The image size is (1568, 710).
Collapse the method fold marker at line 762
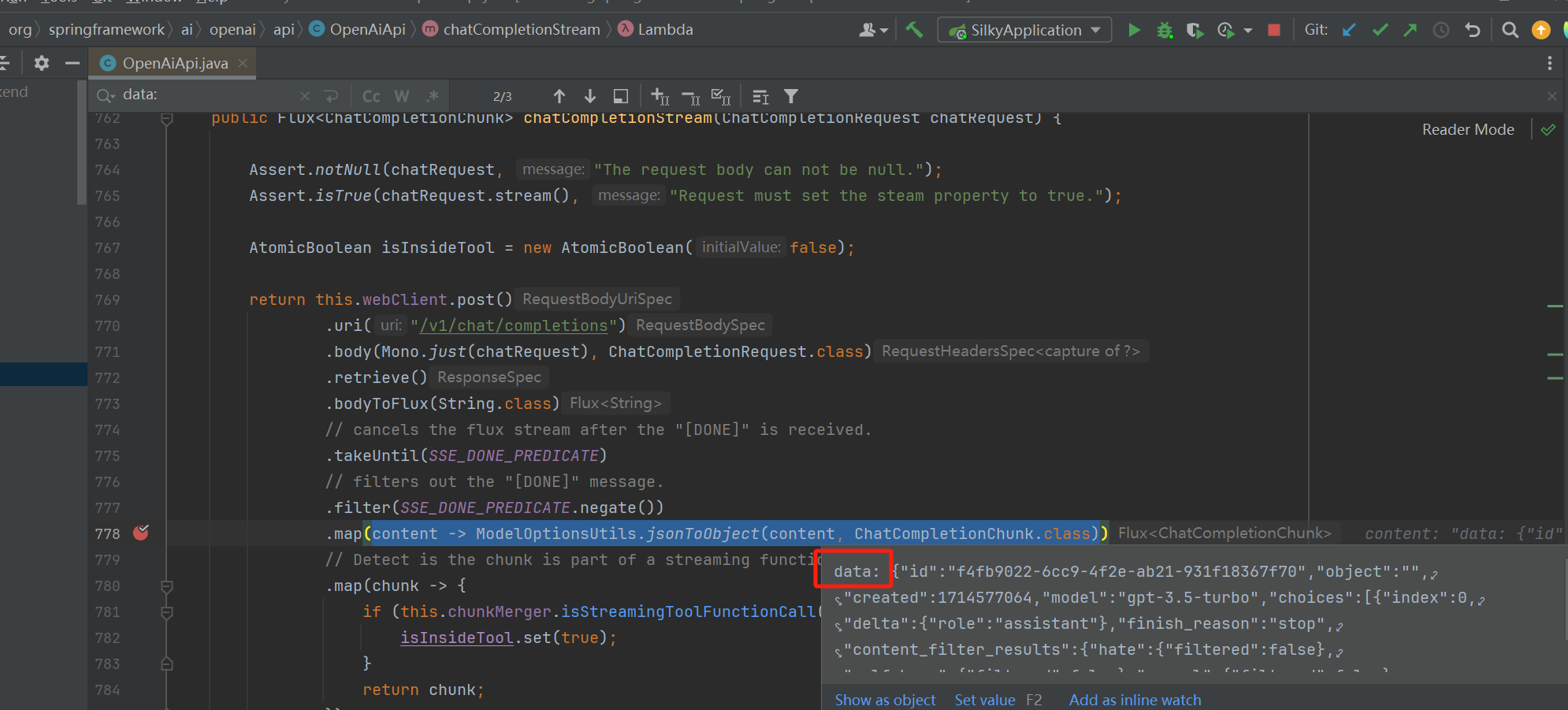click(x=167, y=120)
